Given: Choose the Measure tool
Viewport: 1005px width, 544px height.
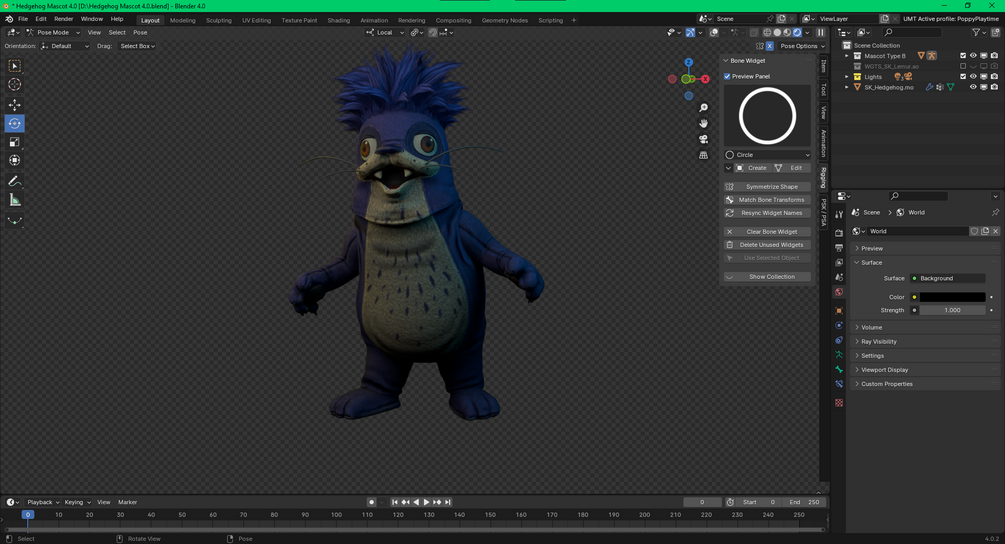Looking at the screenshot, I should [14, 200].
